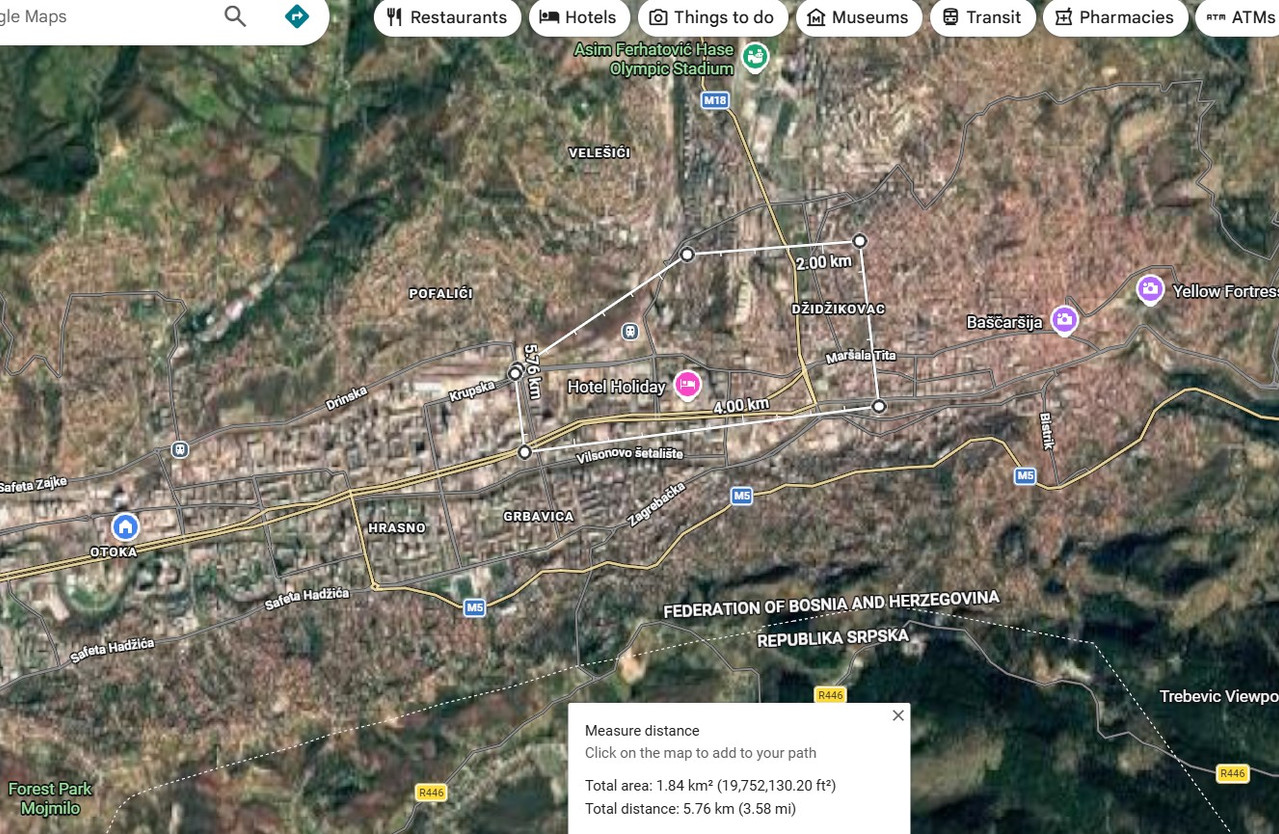This screenshot has width=1279, height=834.
Task: Select the Pharmacies chip
Action: (1115, 17)
